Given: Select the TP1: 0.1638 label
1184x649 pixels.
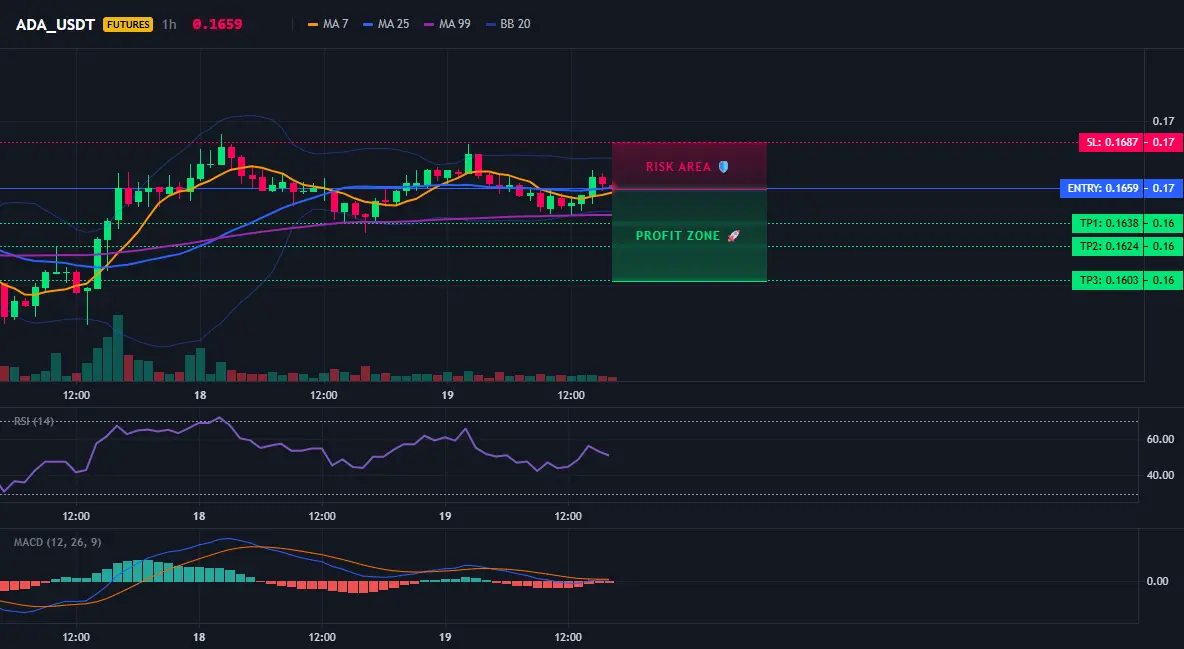Looking at the screenshot, I should click(x=1107, y=223).
